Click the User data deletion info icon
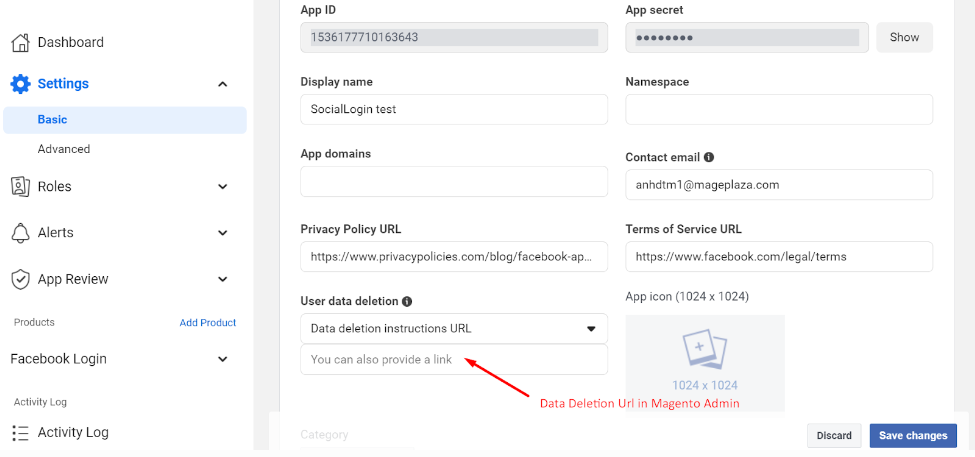 (407, 301)
